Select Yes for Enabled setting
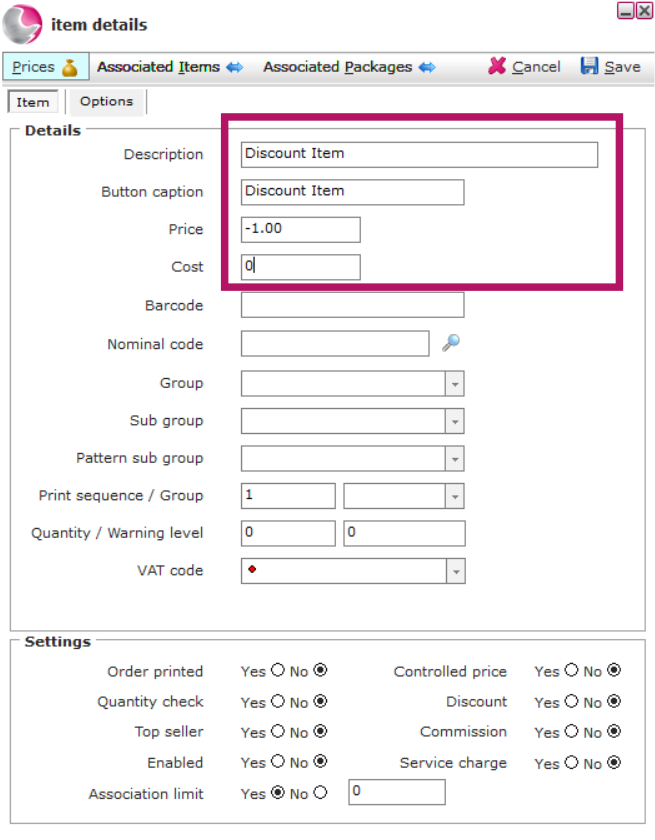 [x=277, y=761]
